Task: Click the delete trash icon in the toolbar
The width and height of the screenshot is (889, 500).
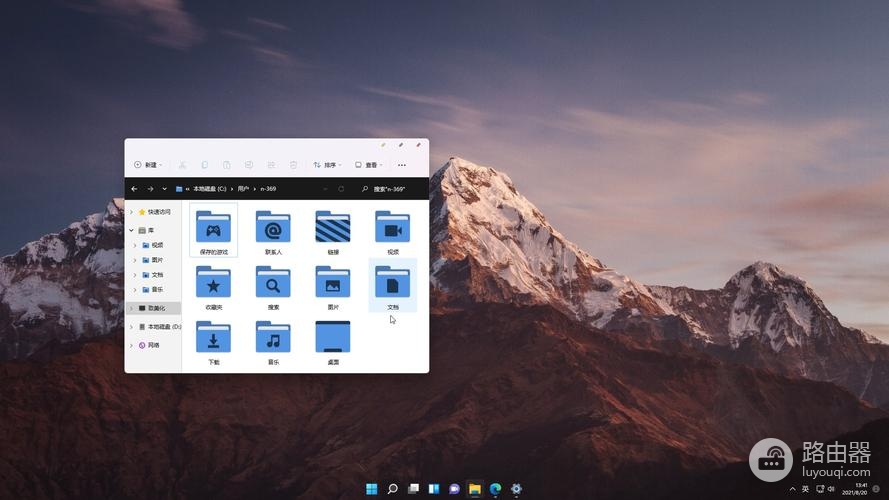Action: [x=293, y=165]
